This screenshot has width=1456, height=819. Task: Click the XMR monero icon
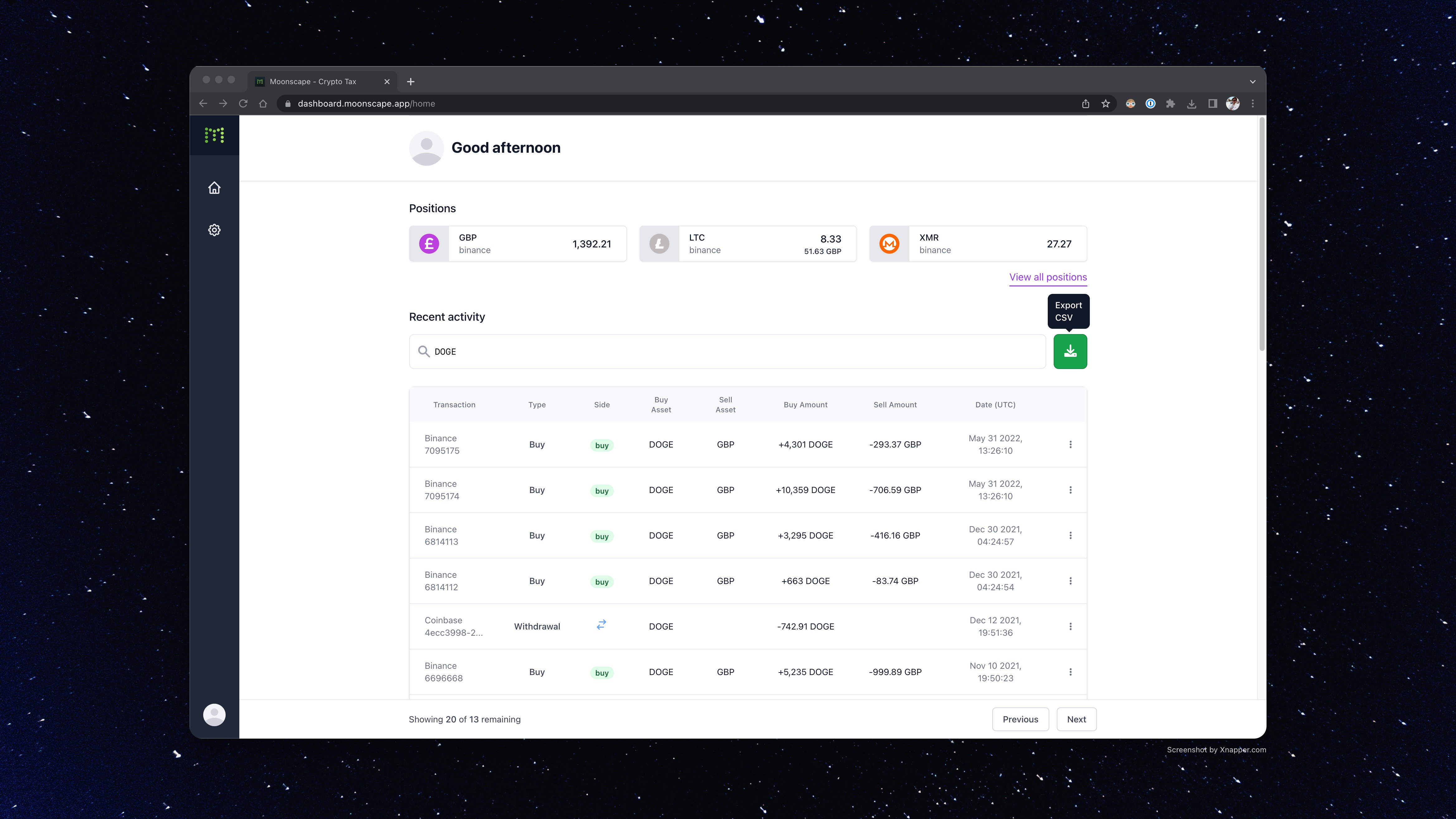tap(889, 244)
